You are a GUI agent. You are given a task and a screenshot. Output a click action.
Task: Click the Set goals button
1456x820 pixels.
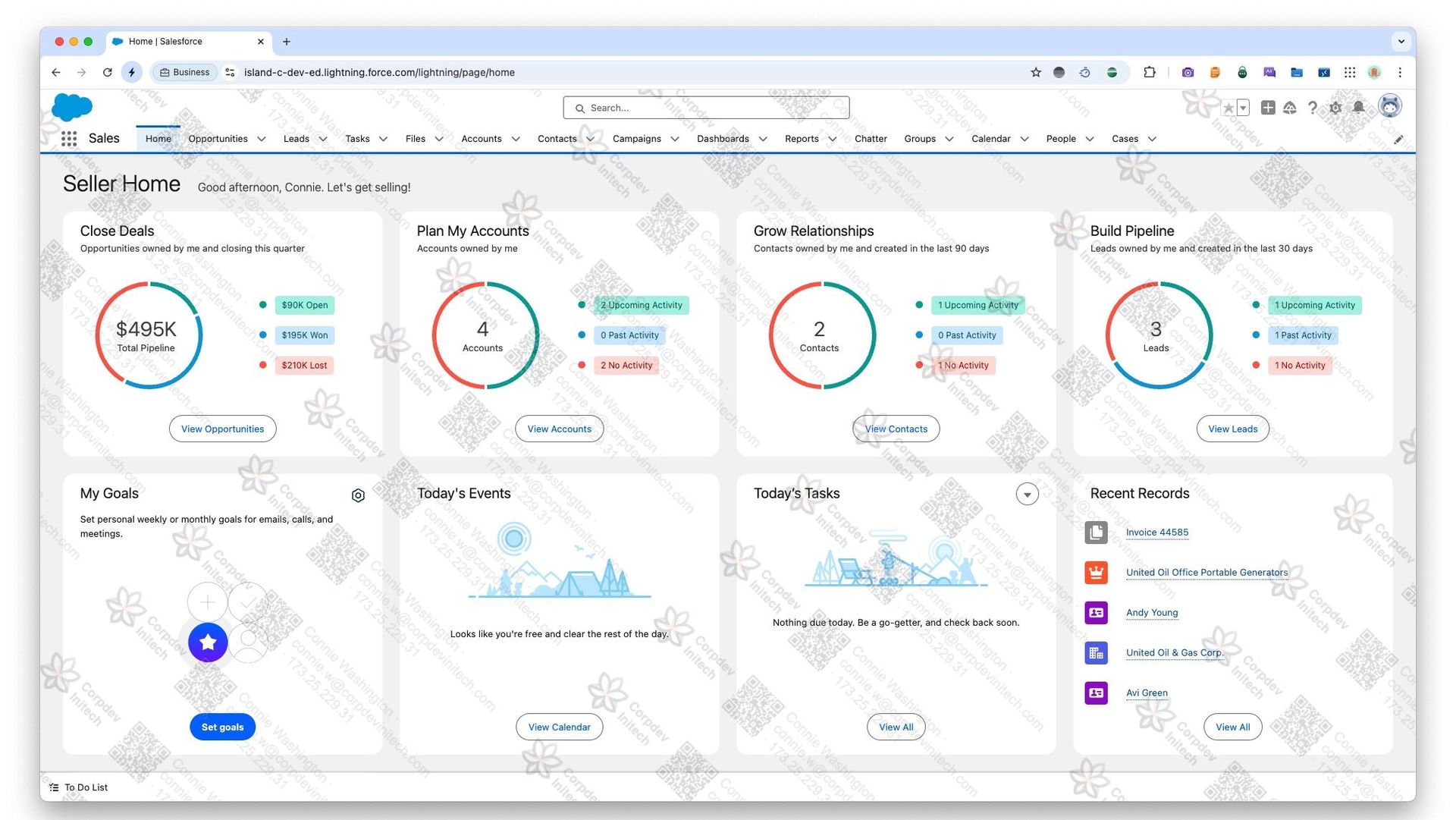222,727
